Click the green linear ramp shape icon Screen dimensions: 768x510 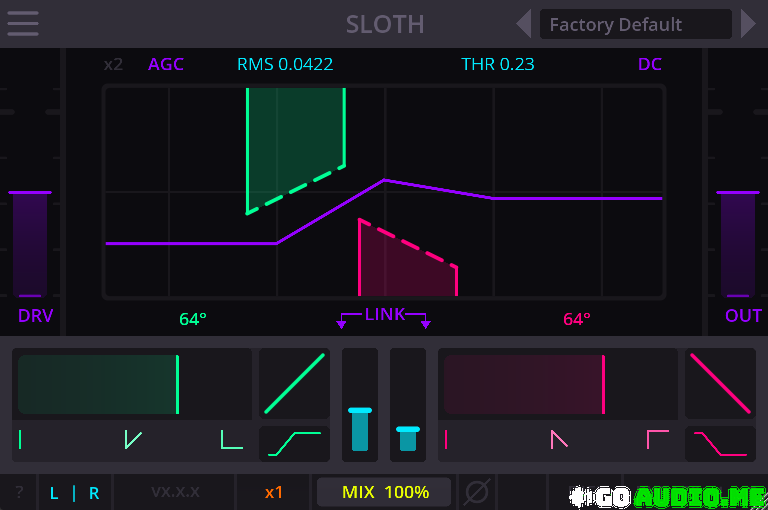(x=294, y=383)
